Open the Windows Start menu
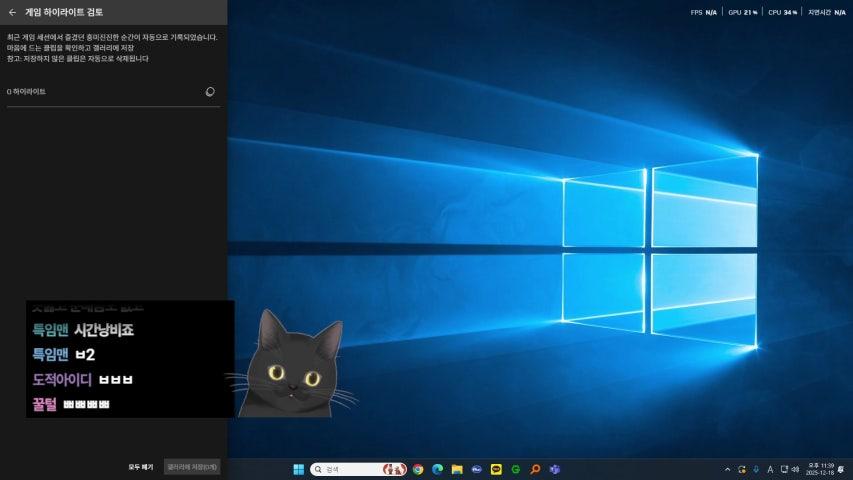Viewport: 853px width, 480px height. pos(298,469)
